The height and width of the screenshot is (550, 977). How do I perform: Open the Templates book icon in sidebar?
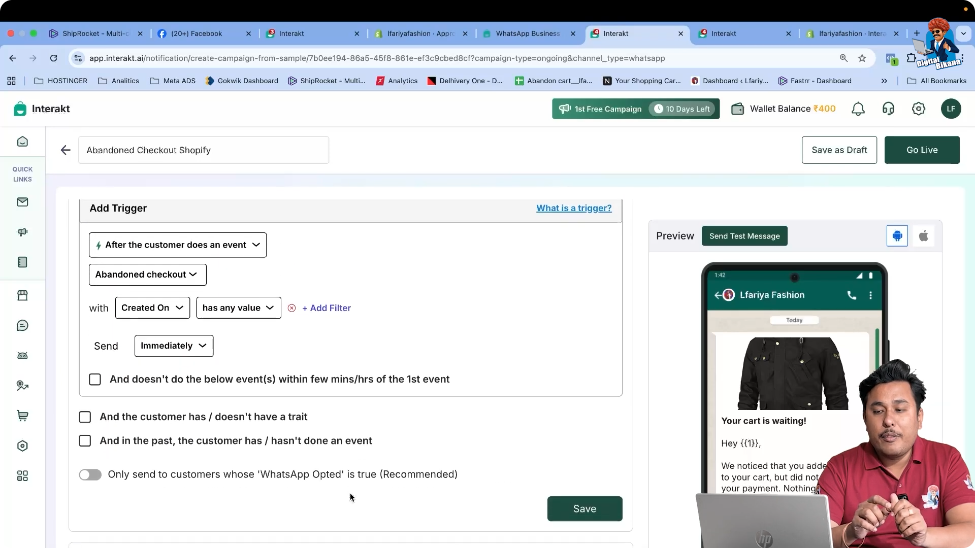pos(22,262)
